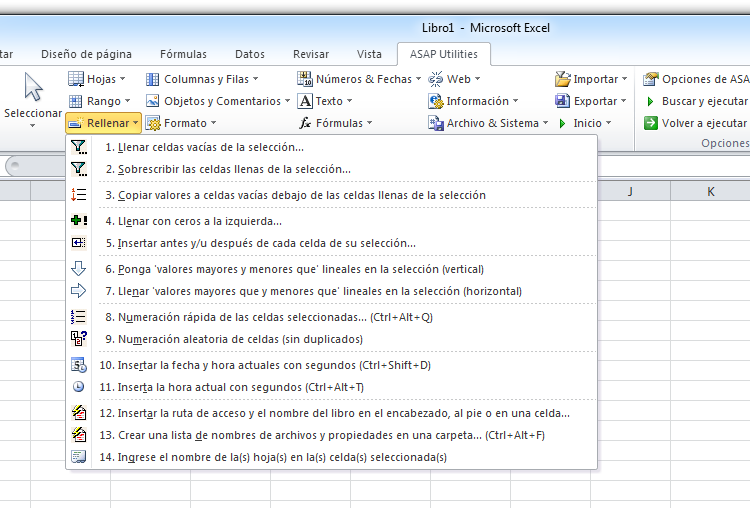Click the Información icon
This screenshot has height=508, width=750.
tap(436, 101)
